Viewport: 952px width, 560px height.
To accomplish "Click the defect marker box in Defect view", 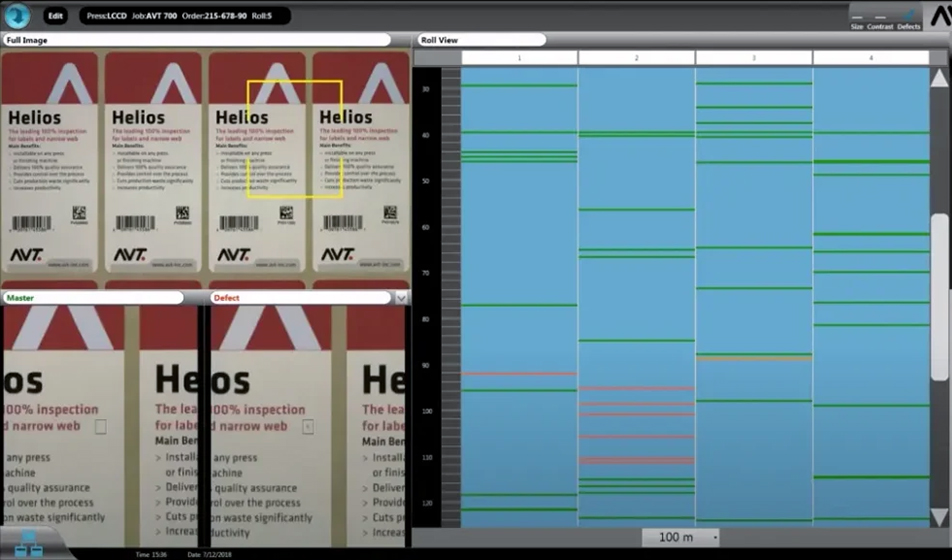I will (308, 426).
